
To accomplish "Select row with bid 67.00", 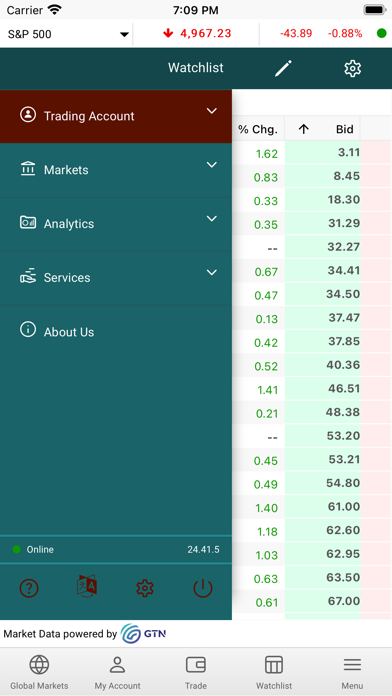I will (x=312, y=601).
